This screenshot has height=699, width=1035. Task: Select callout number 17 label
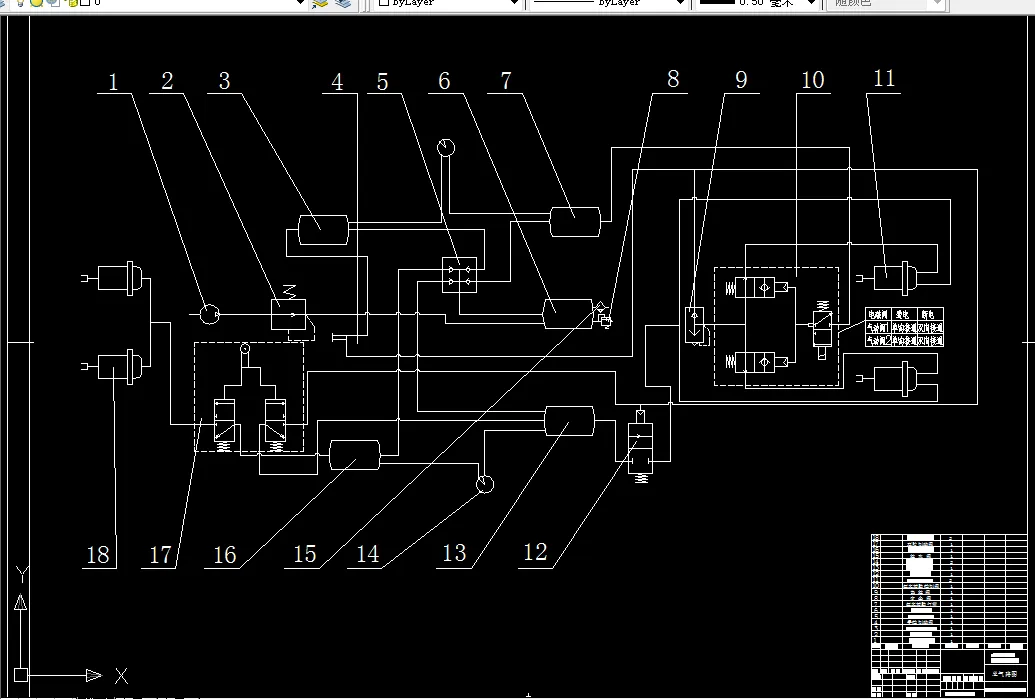[x=160, y=554]
